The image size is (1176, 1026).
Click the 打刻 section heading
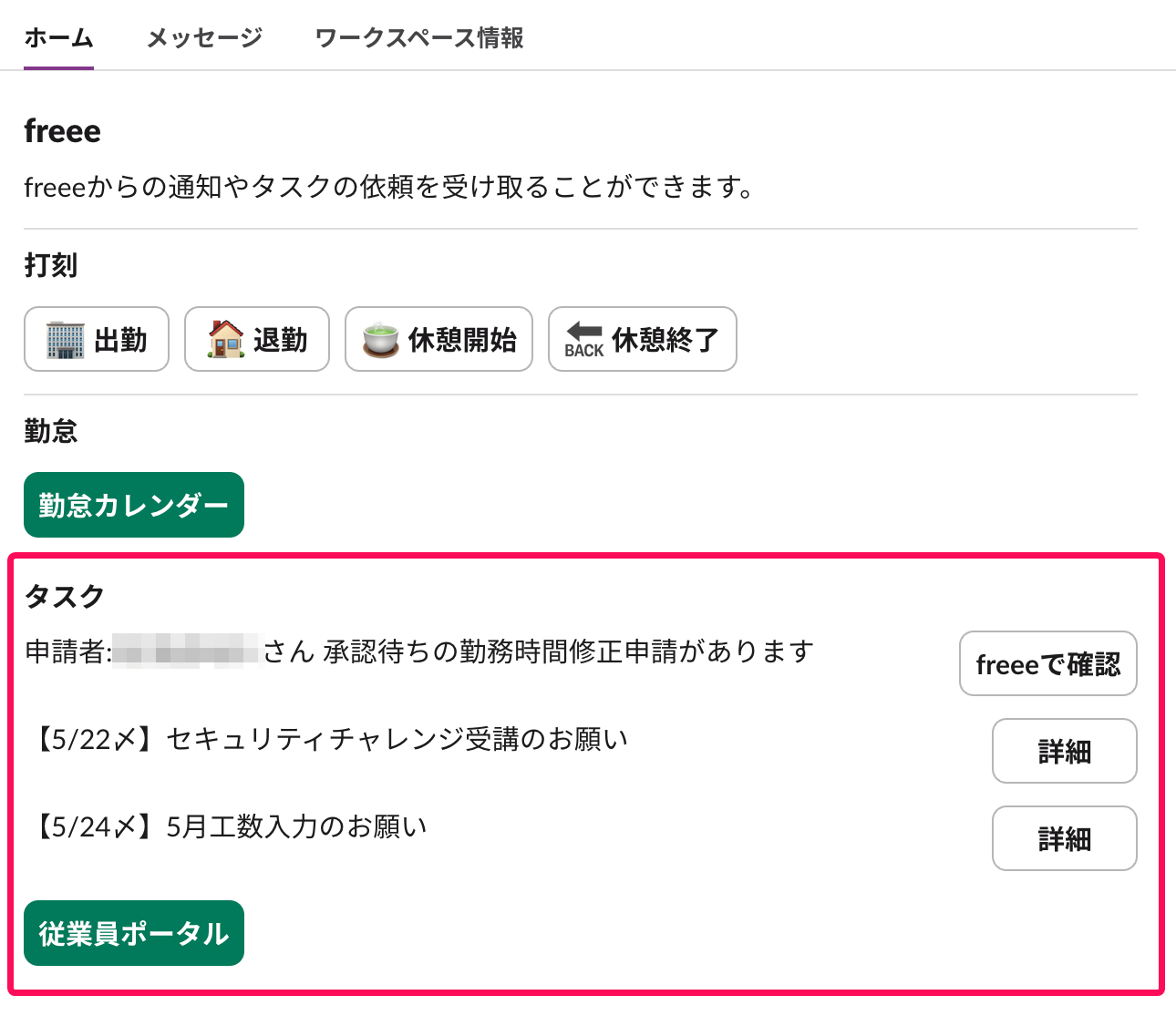(x=51, y=265)
